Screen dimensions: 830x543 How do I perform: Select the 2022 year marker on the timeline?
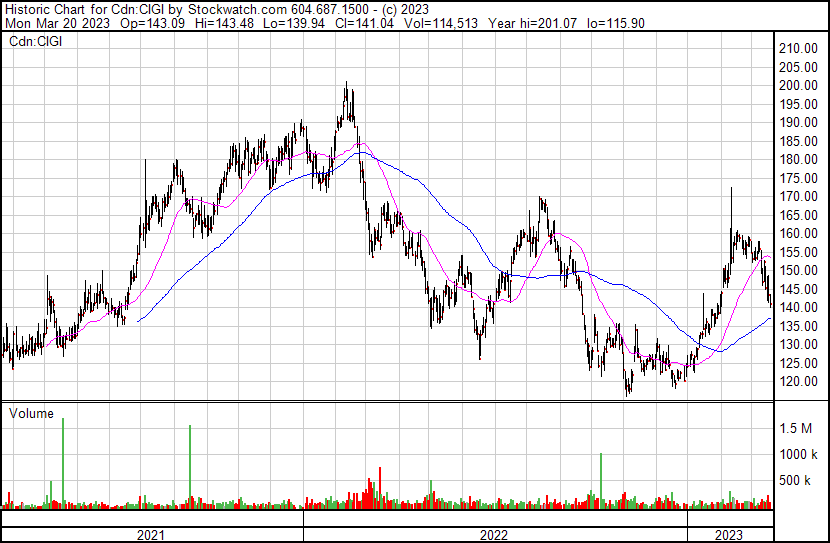tap(494, 535)
